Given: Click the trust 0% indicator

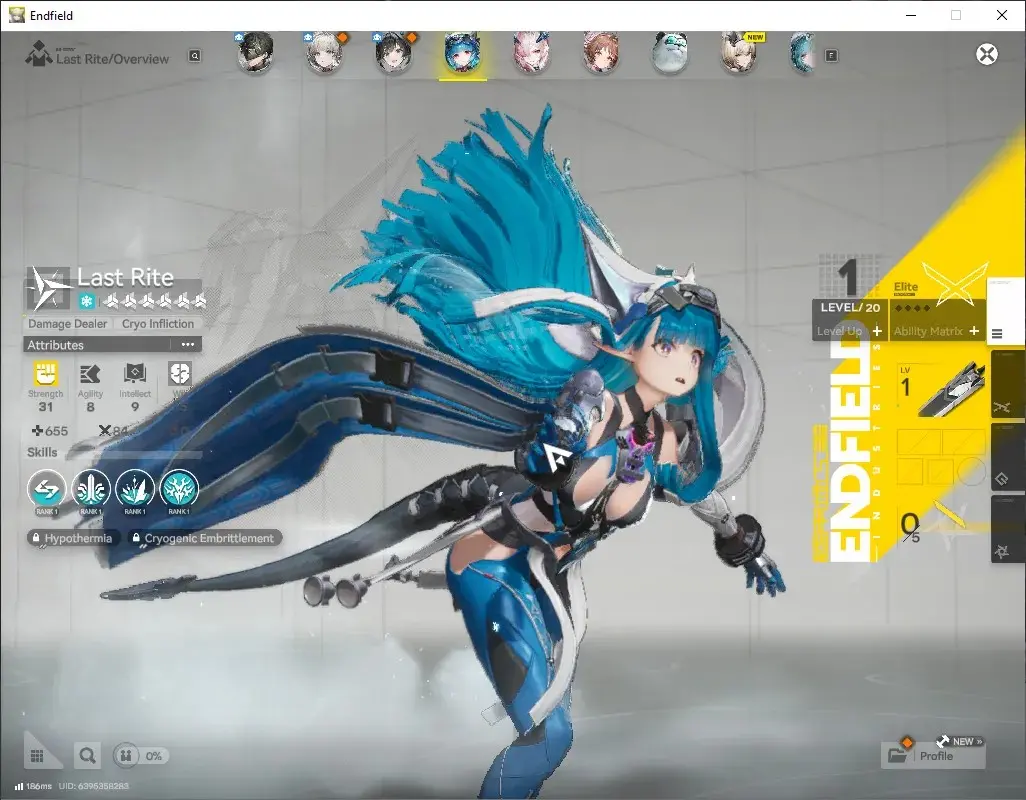Looking at the screenshot, I should click(x=141, y=756).
